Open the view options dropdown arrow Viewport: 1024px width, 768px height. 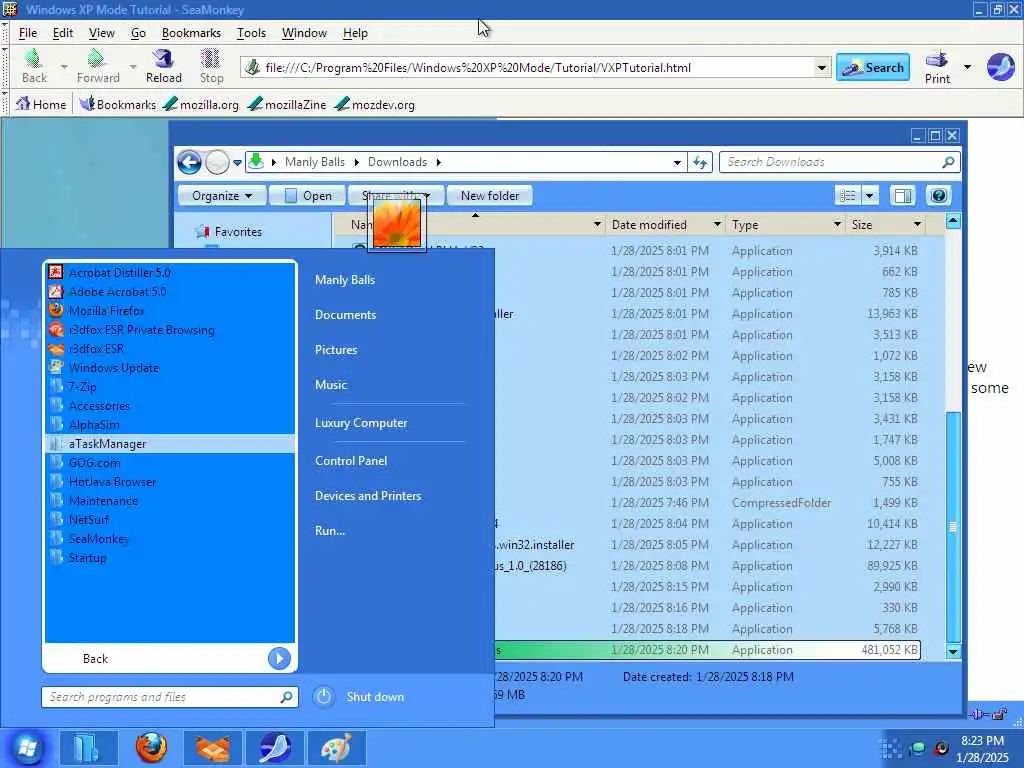pyautogui.click(x=869, y=195)
